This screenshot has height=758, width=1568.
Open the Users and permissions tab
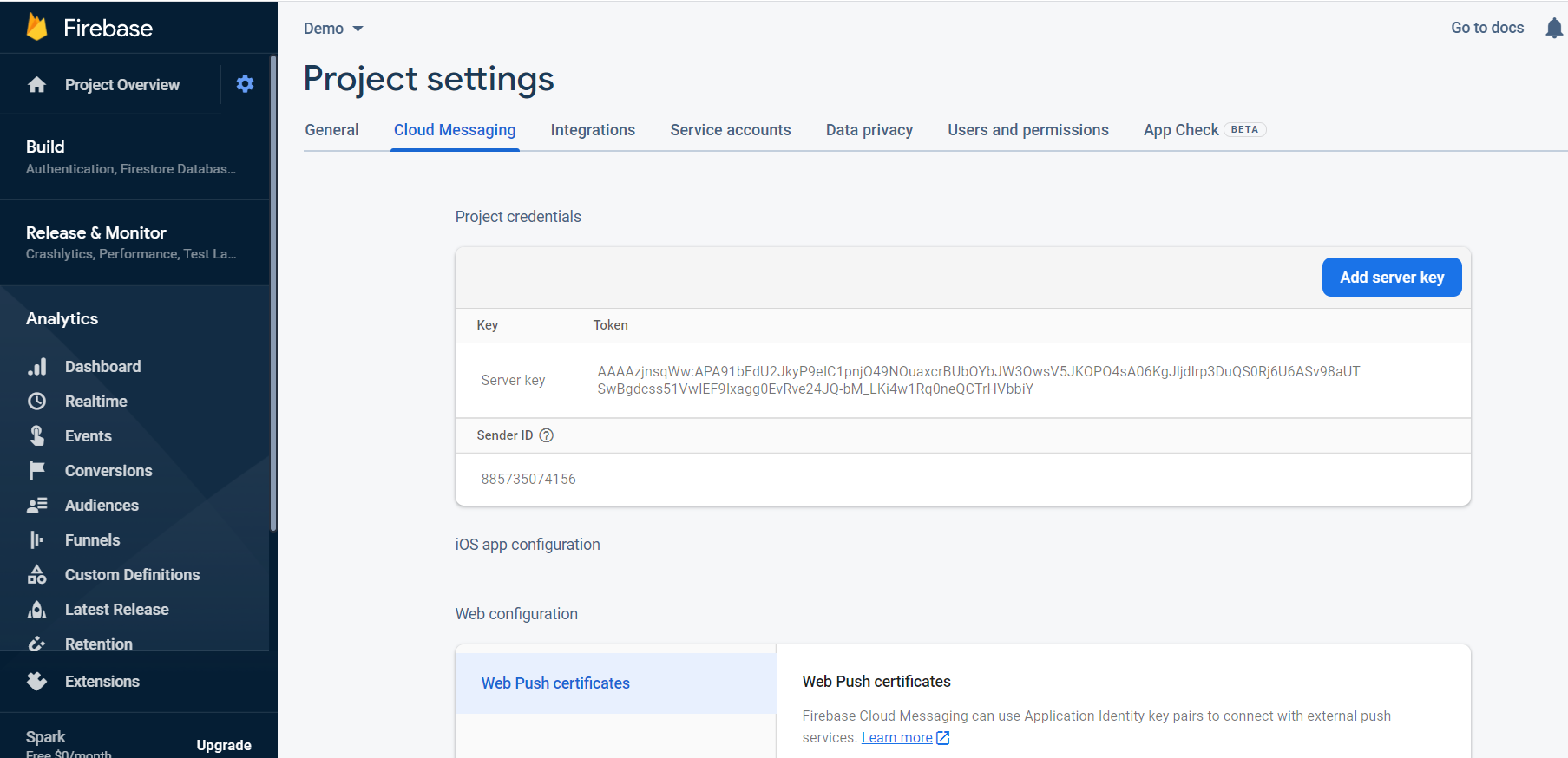(x=1028, y=130)
